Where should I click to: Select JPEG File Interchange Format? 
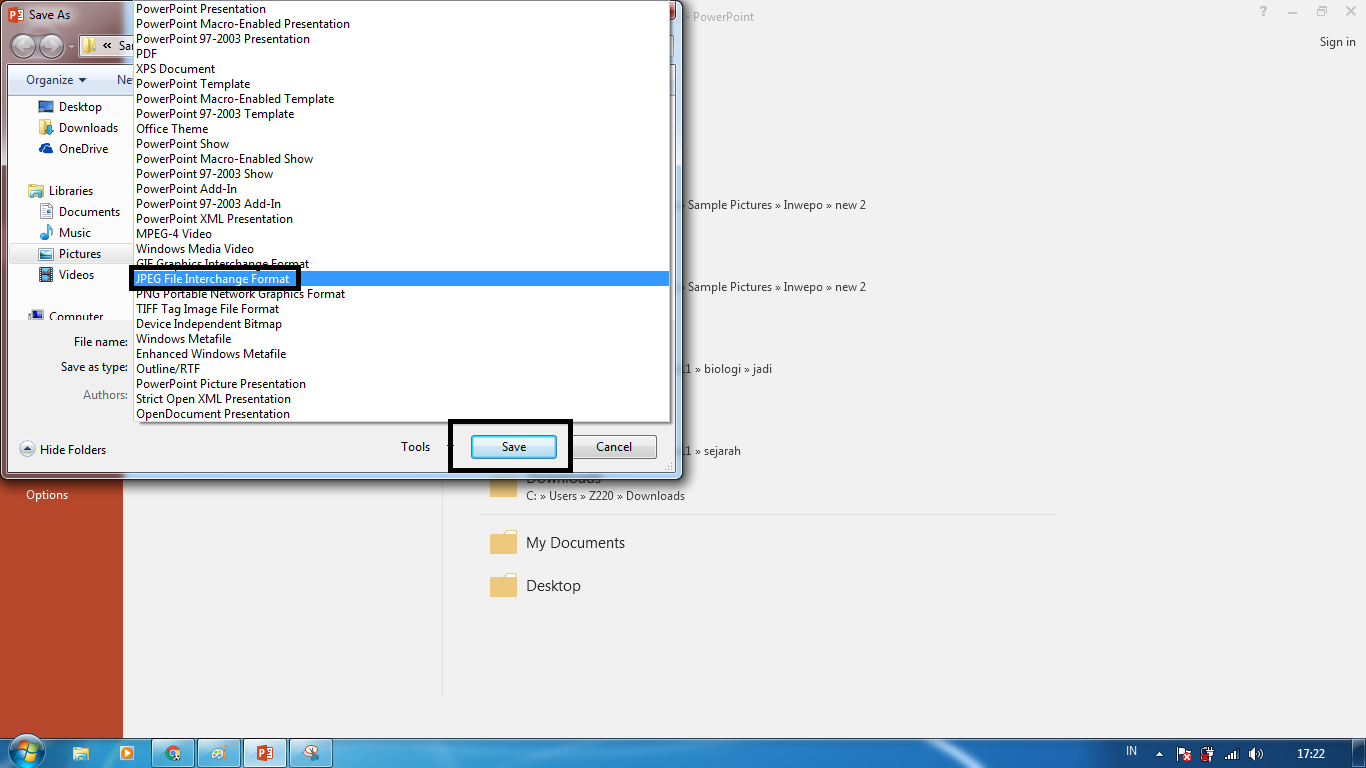click(x=402, y=279)
